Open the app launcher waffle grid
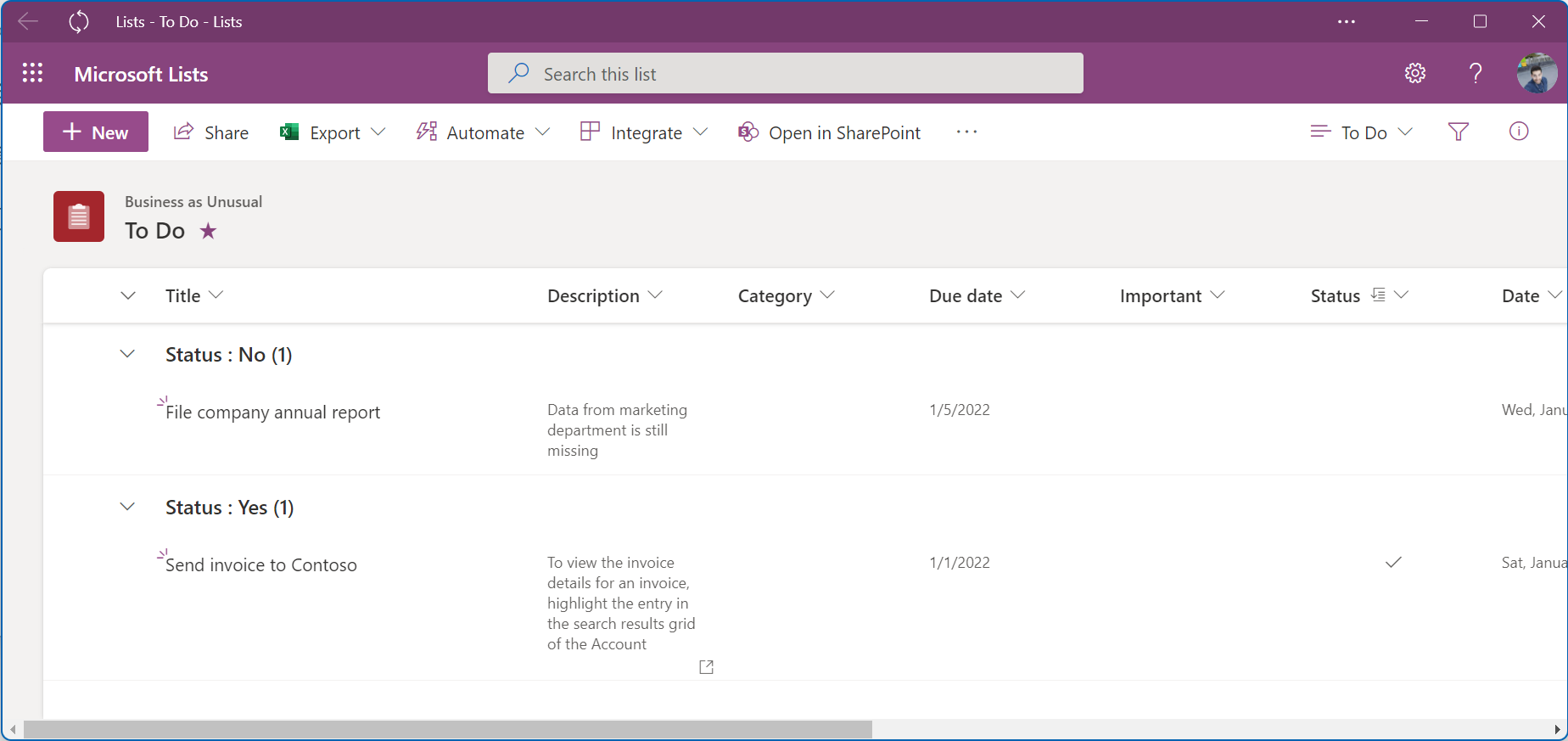The image size is (1568, 741). 32,73
